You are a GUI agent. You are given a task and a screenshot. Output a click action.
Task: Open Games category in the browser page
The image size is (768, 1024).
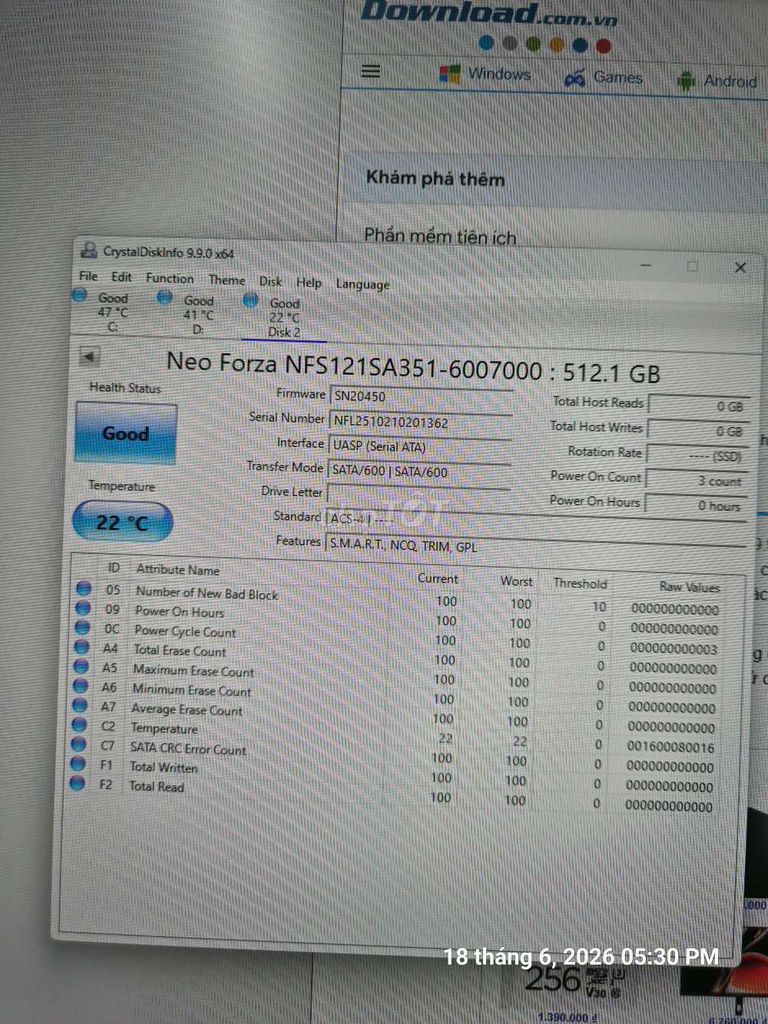(x=603, y=78)
